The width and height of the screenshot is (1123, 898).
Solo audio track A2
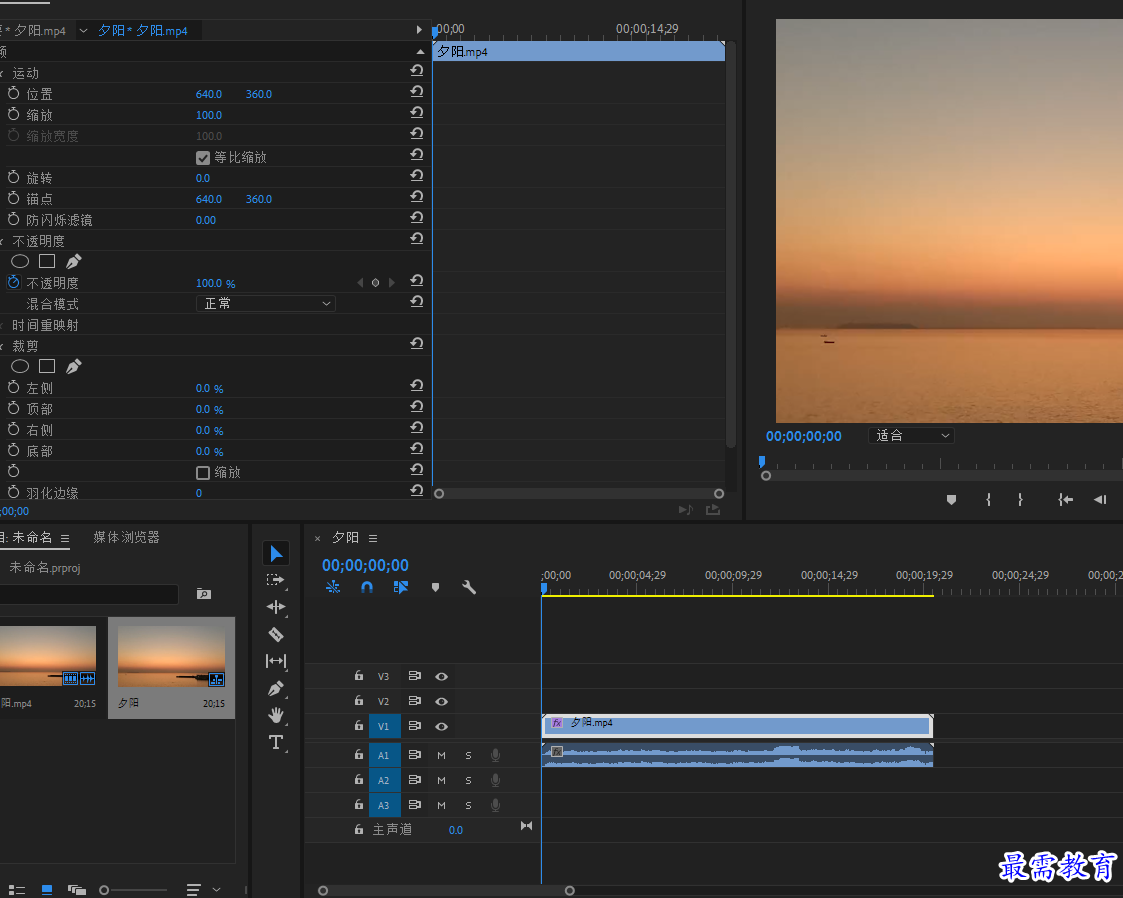tap(468, 781)
